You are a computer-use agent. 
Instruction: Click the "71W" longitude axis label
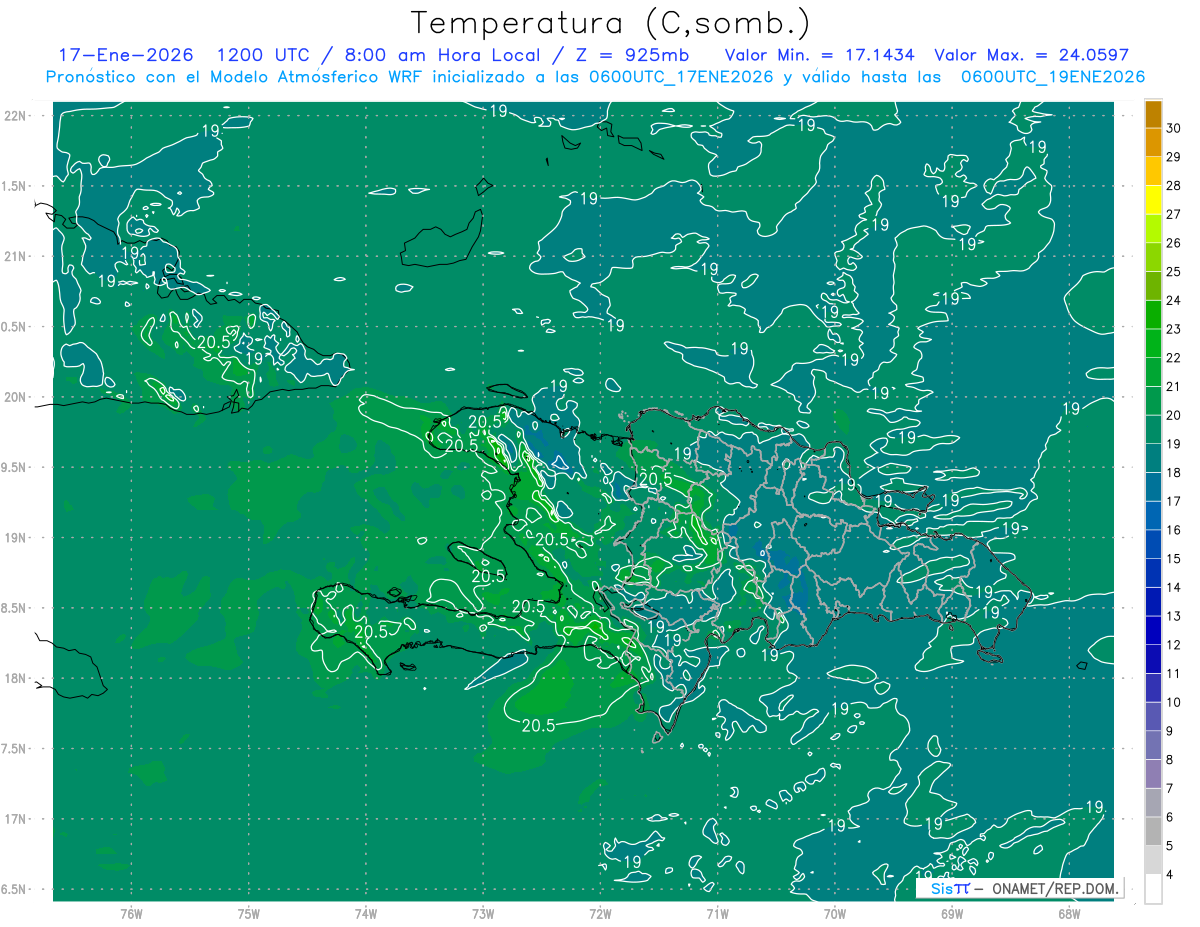point(717,914)
